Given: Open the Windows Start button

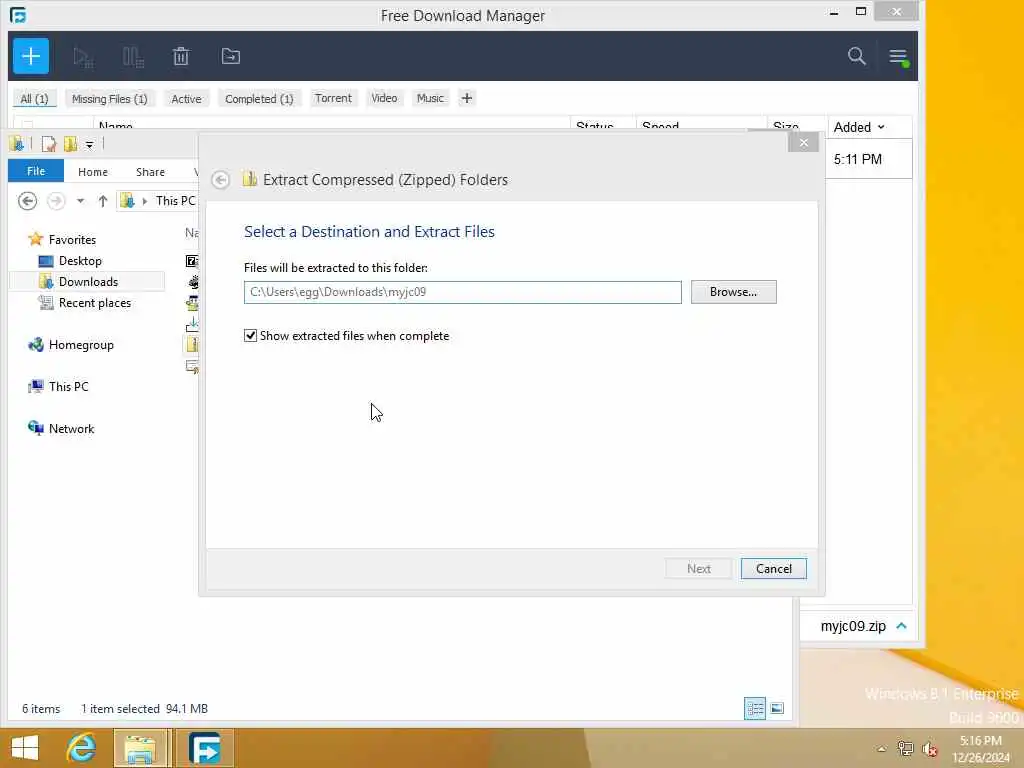Looking at the screenshot, I should tap(25, 748).
